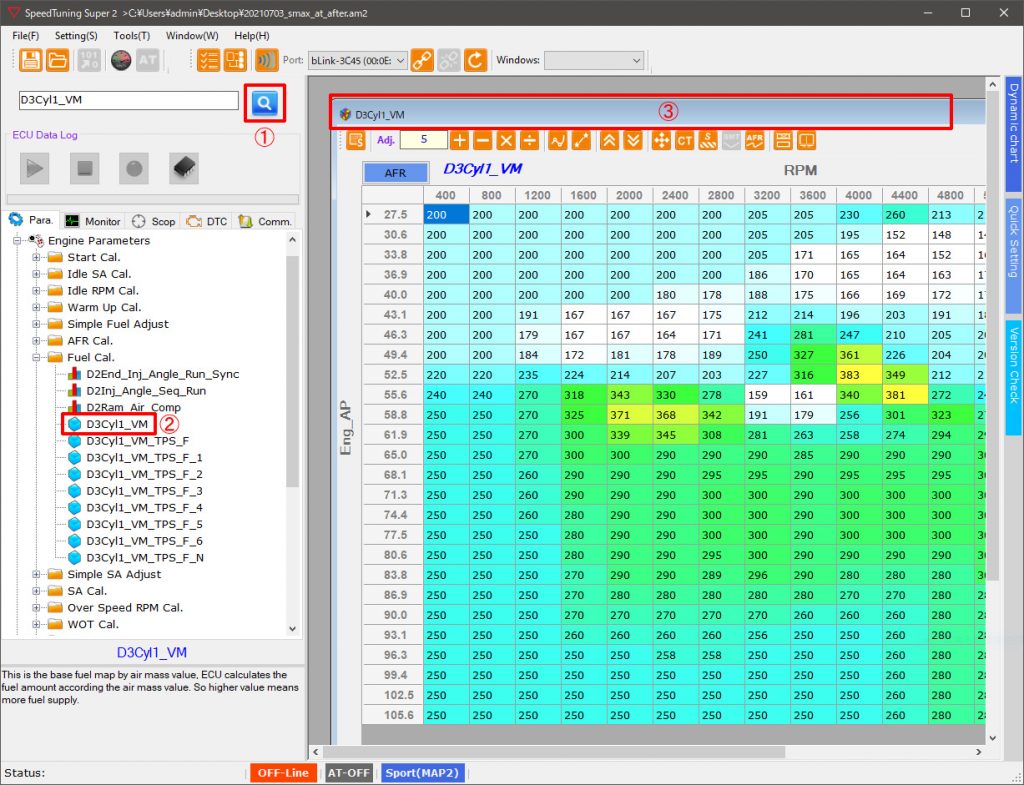Click the blue magnifier search button
This screenshot has height=785, width=1024.
pyautogui.click(x=264, y=102)
